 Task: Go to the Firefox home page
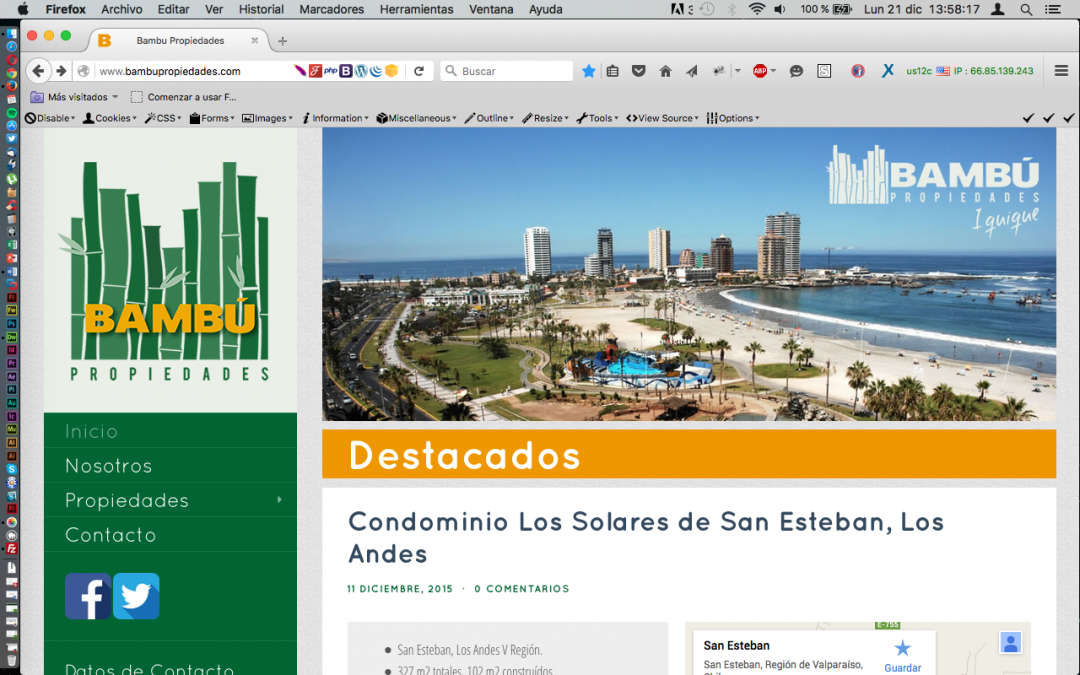click(665, 71)
